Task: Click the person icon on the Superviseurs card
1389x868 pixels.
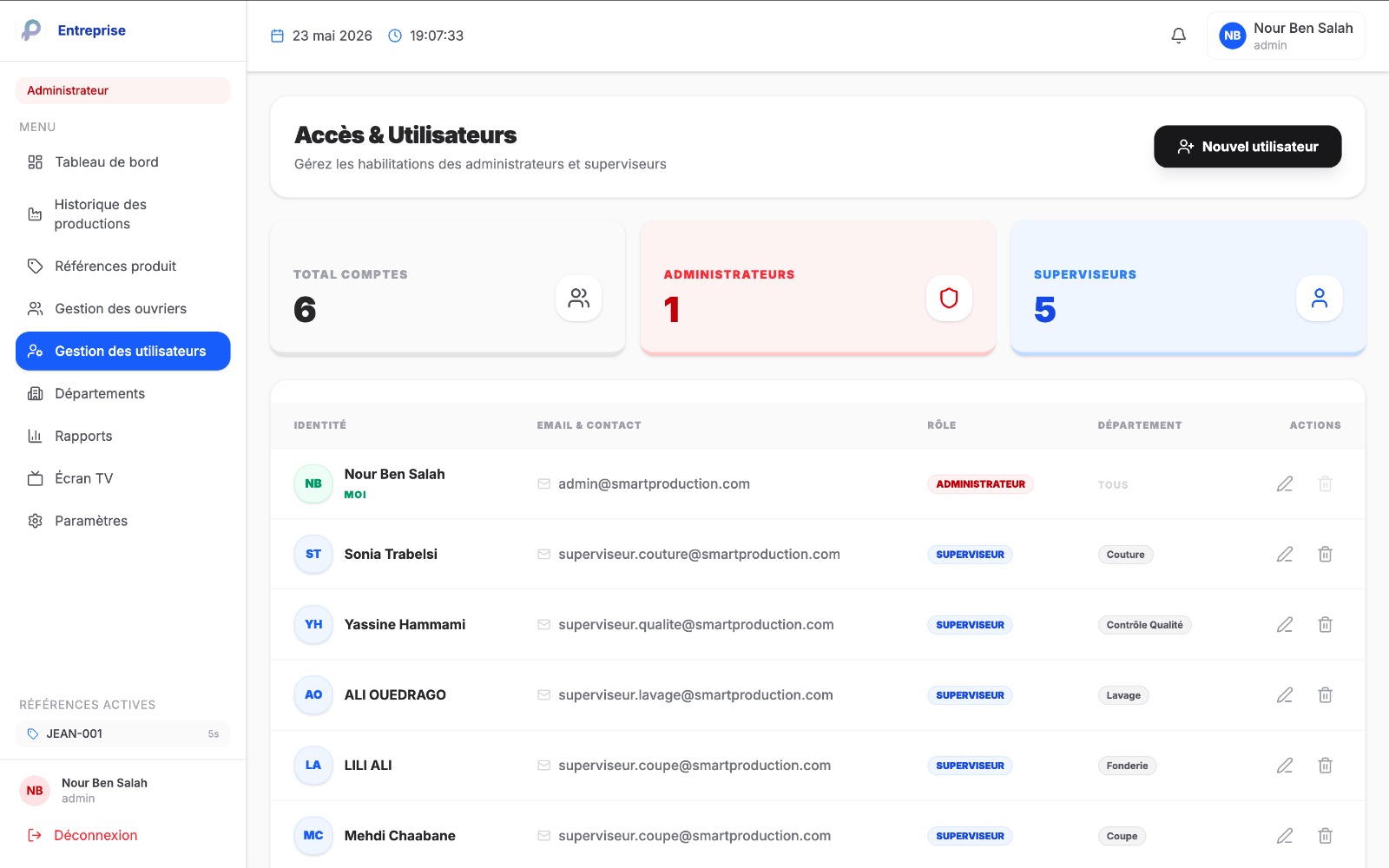Action: point(1319,299)
